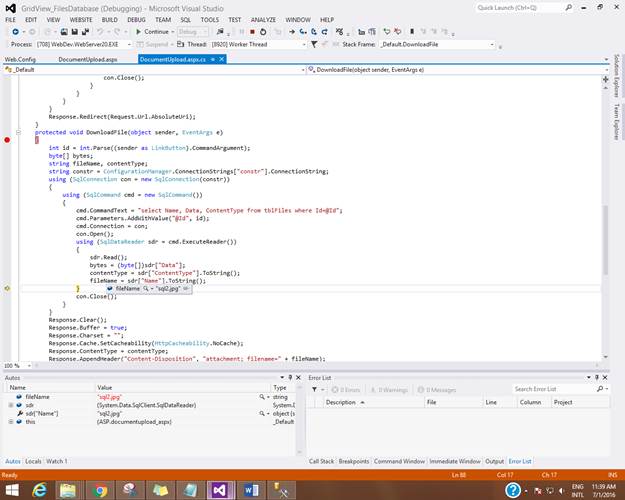625x500 pixels.
Task: Click the breakpoint marker in the editor margin
Action: (7, 140)
